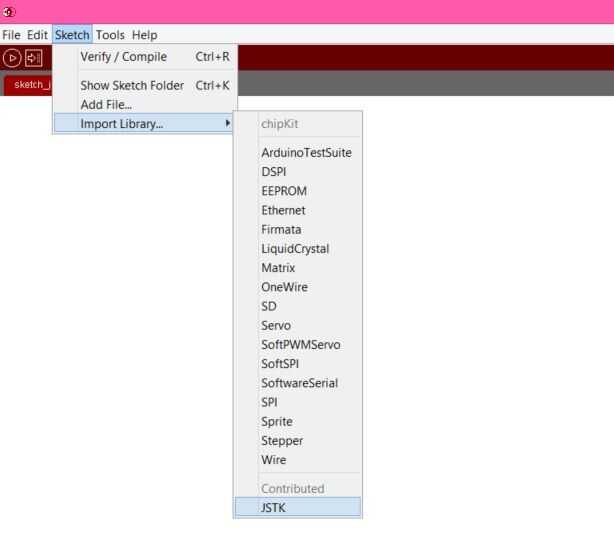Image resolution: width=614 pixels, height=549 pixels.
Task: Select Show Sketch Folder
Action: pos(145,85)
